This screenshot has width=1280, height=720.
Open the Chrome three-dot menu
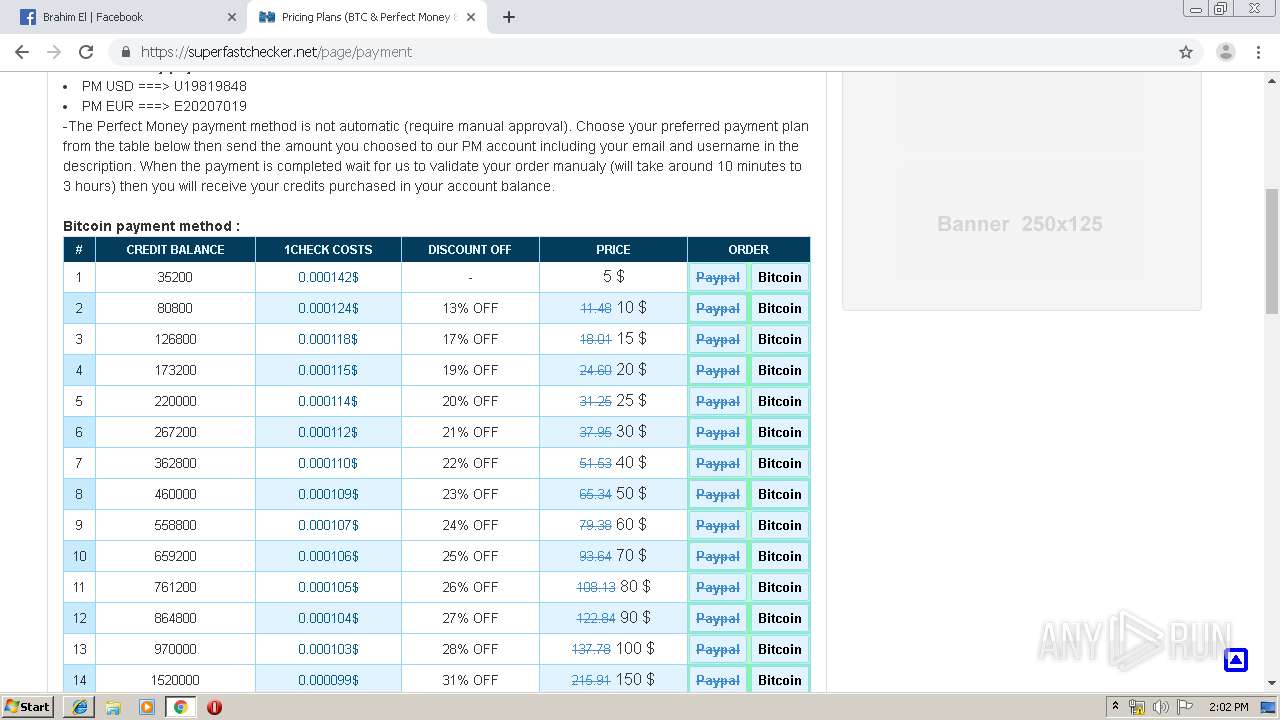[x=1260, y=52]
